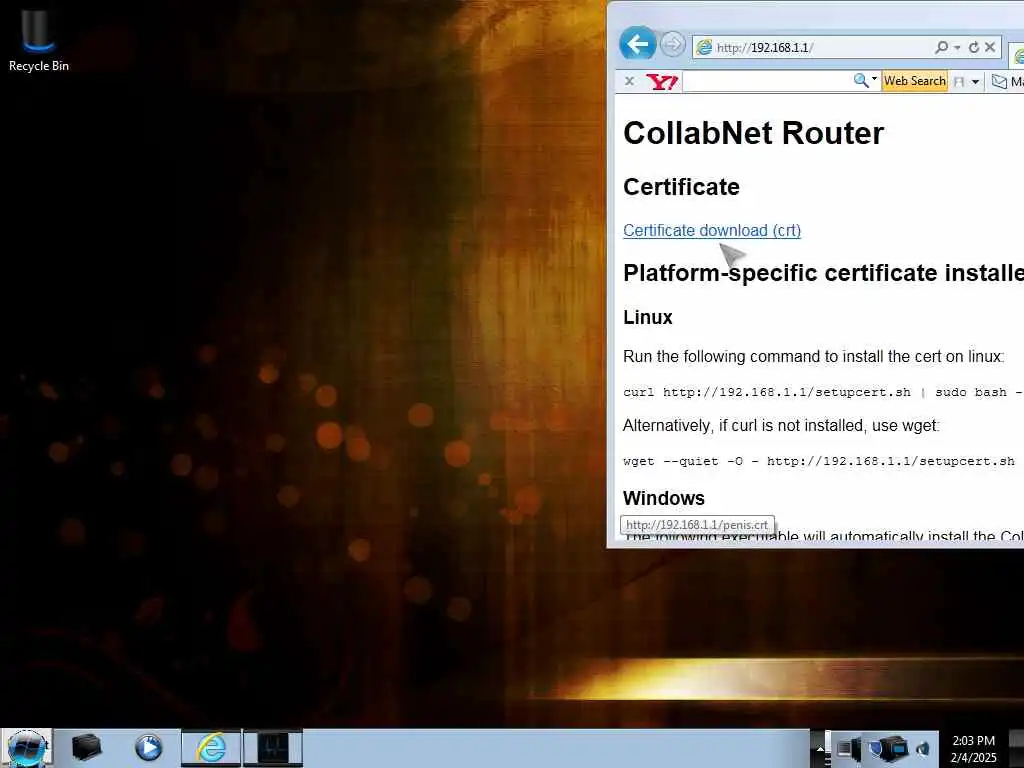
Task: Refresh the page with the reload icon
Action: [x=974, y=47]
